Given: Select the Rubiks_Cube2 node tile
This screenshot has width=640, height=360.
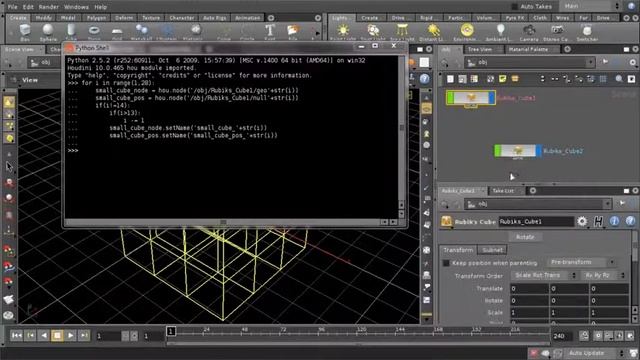Looking at the screenshot, I should (518, 151).
